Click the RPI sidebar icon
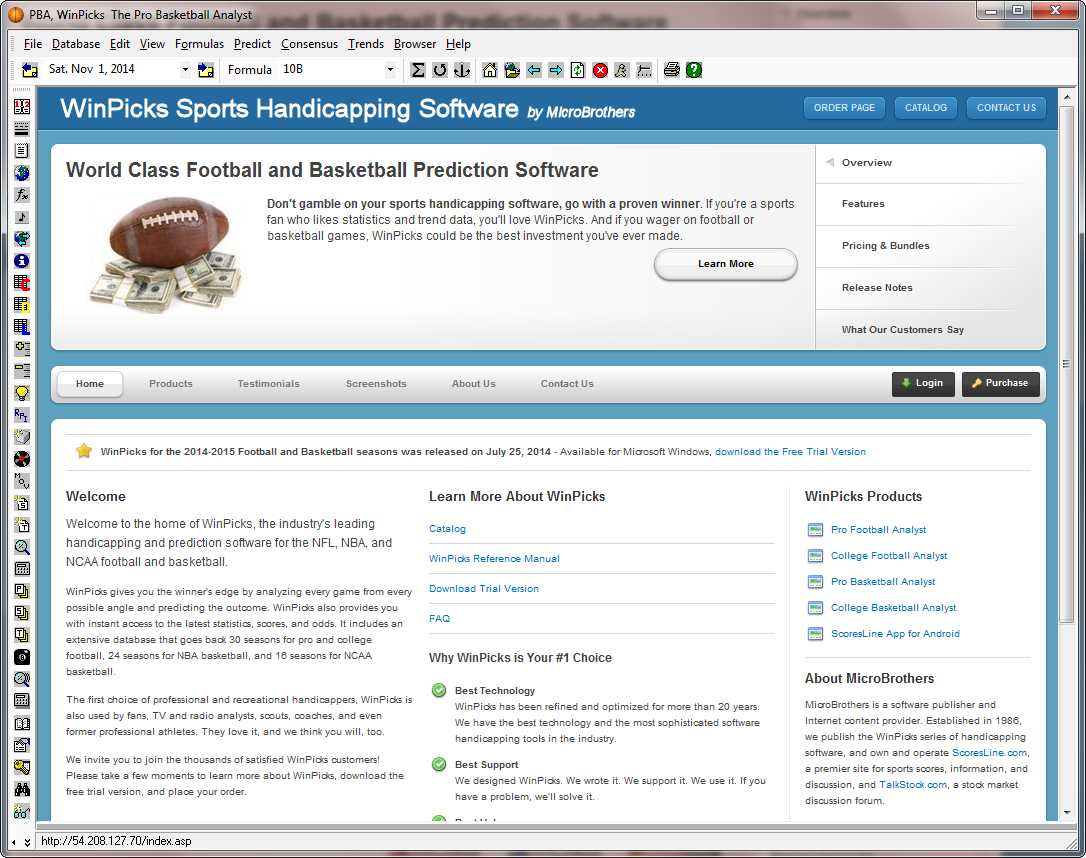The height and width of the screenshot is (858, 1086). 22,415
